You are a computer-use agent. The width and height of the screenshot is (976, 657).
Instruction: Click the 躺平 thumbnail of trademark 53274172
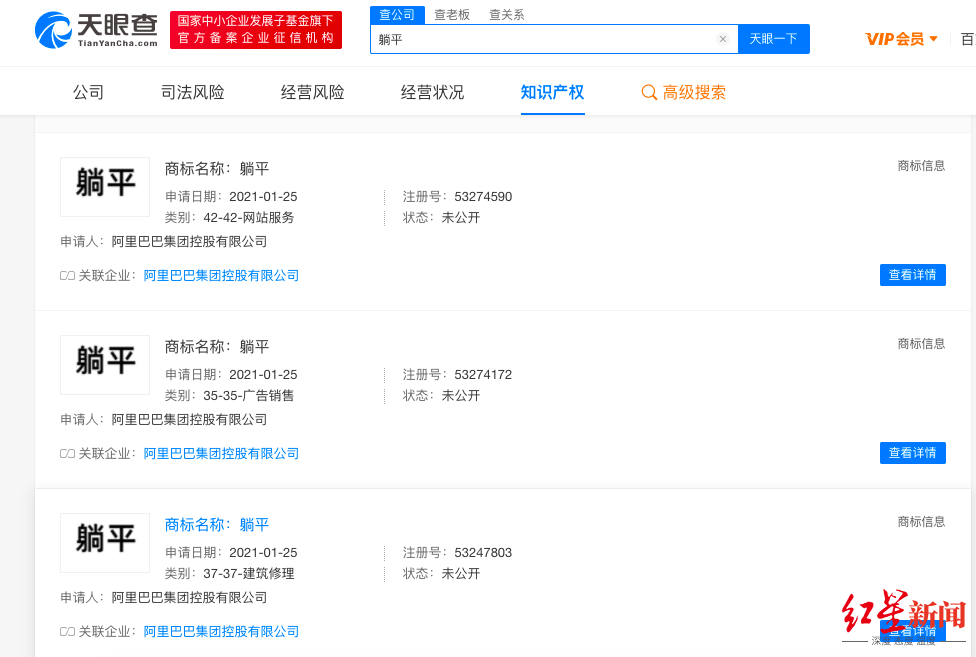point(105,365)
